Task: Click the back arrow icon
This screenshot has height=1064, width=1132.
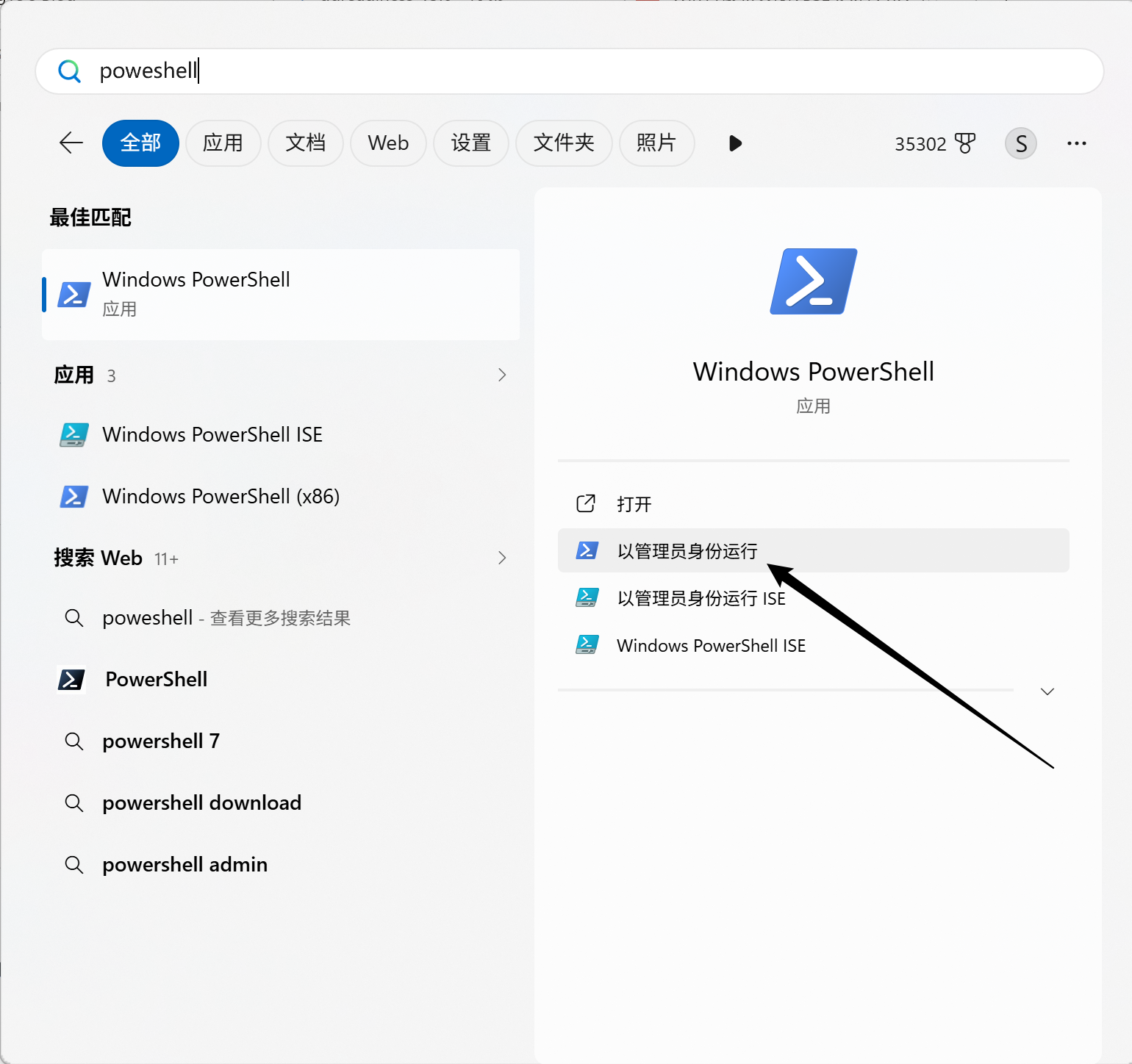Action: (71, 143)
